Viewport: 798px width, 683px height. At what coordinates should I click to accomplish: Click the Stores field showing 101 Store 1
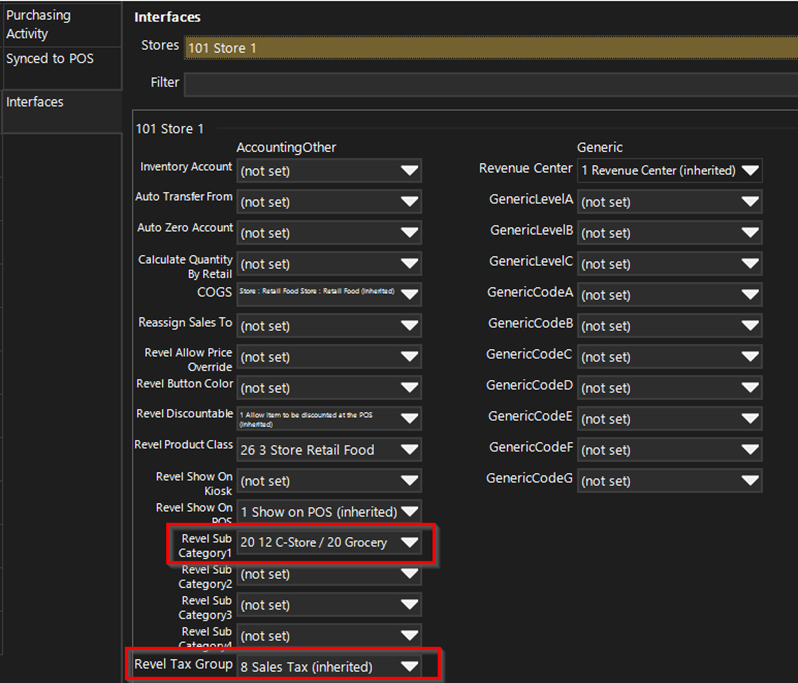(490, 47)
